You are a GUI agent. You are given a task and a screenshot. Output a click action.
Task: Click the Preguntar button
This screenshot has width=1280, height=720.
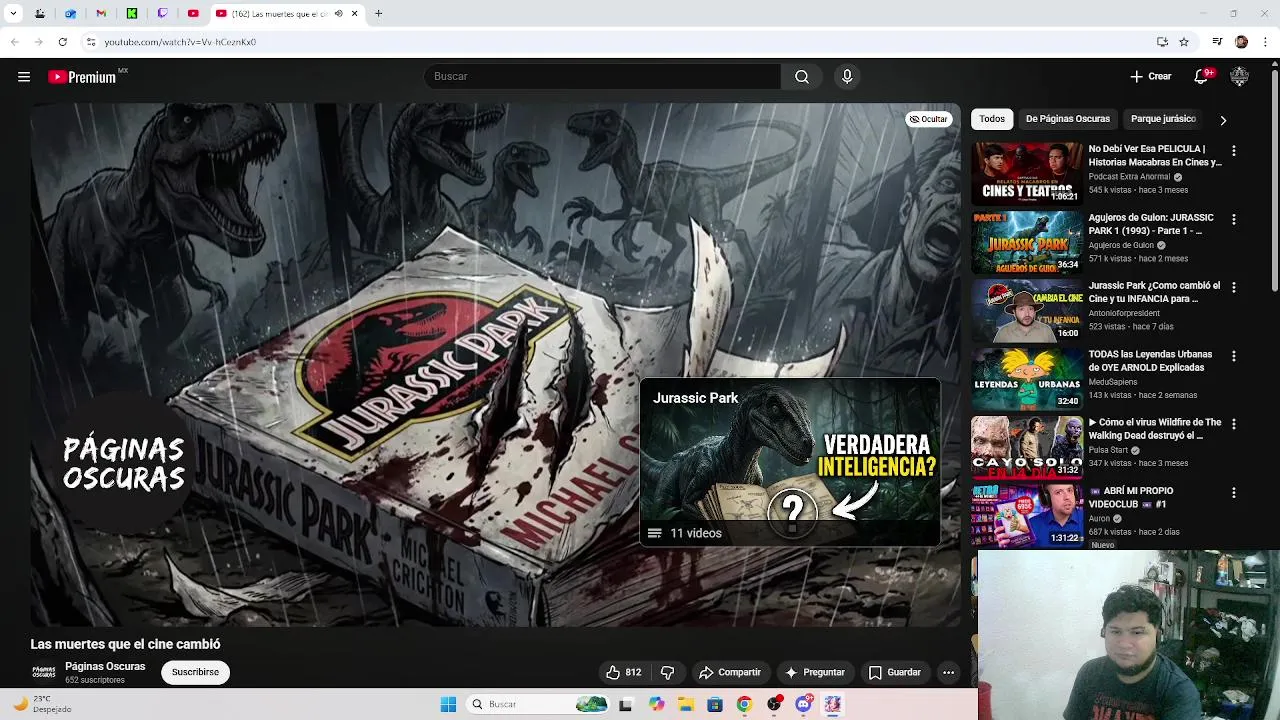click(x=815, y=672)
